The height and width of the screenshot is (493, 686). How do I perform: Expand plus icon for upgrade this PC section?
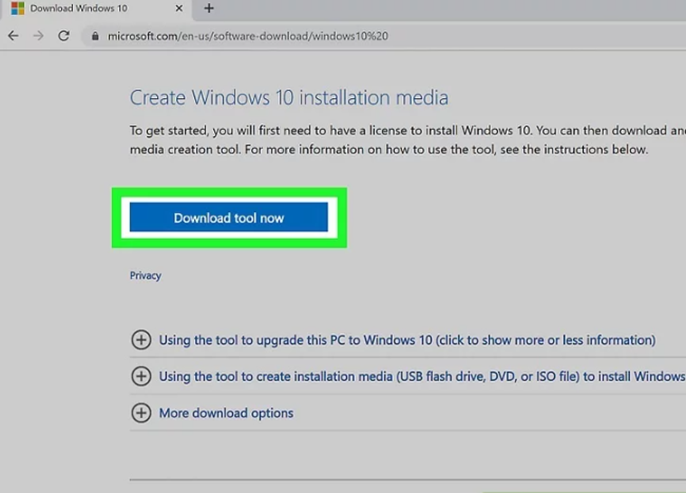tap(141, 340)
